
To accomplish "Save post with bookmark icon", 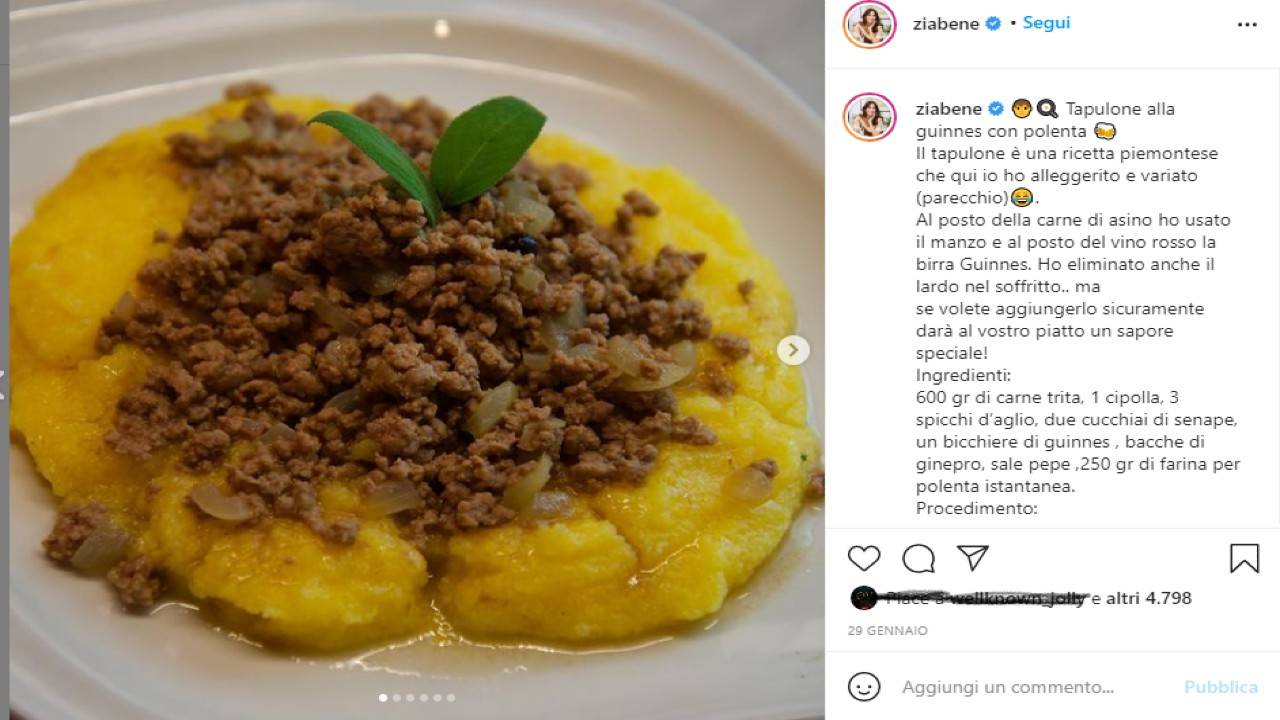I will coord(1244,558).
